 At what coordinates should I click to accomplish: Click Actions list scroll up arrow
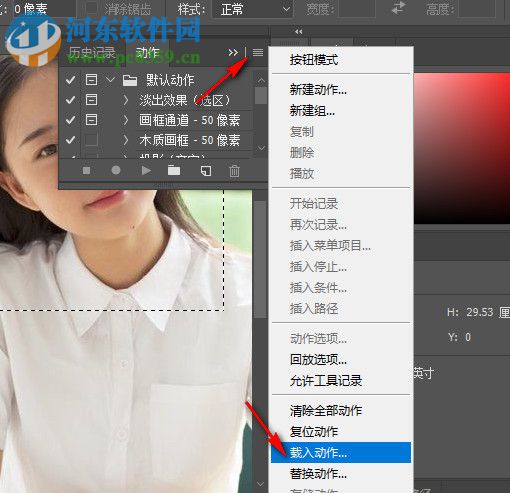pyautogui.click(x=261, y=80)
